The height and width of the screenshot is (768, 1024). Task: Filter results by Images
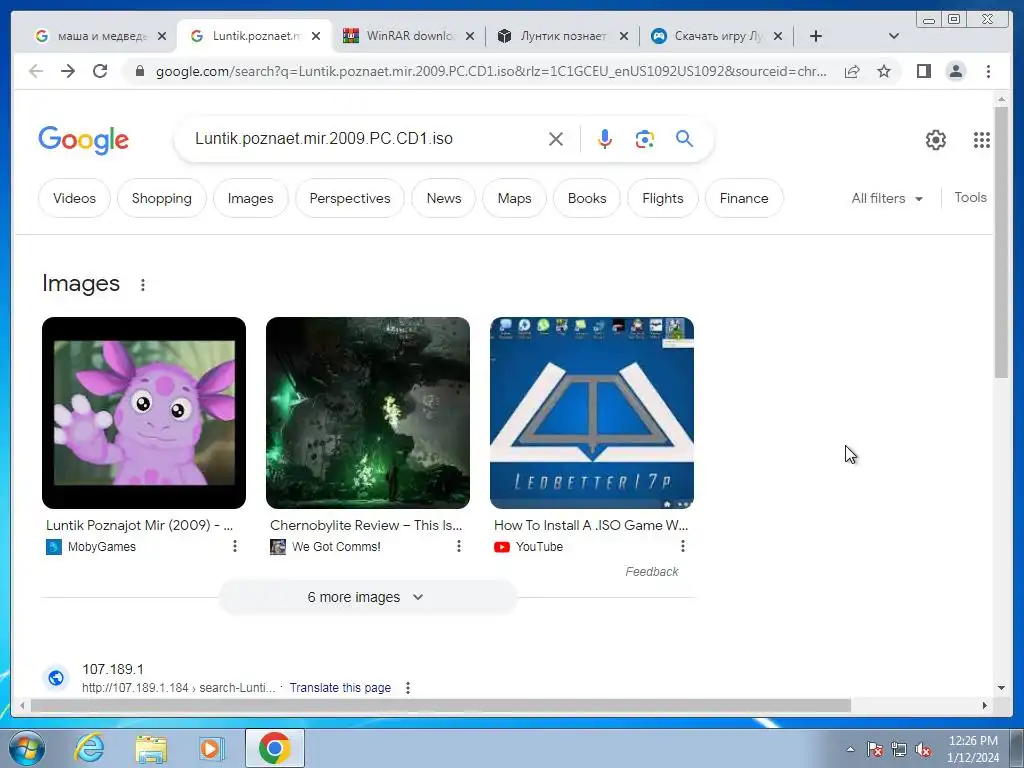(x=251, y=198)
